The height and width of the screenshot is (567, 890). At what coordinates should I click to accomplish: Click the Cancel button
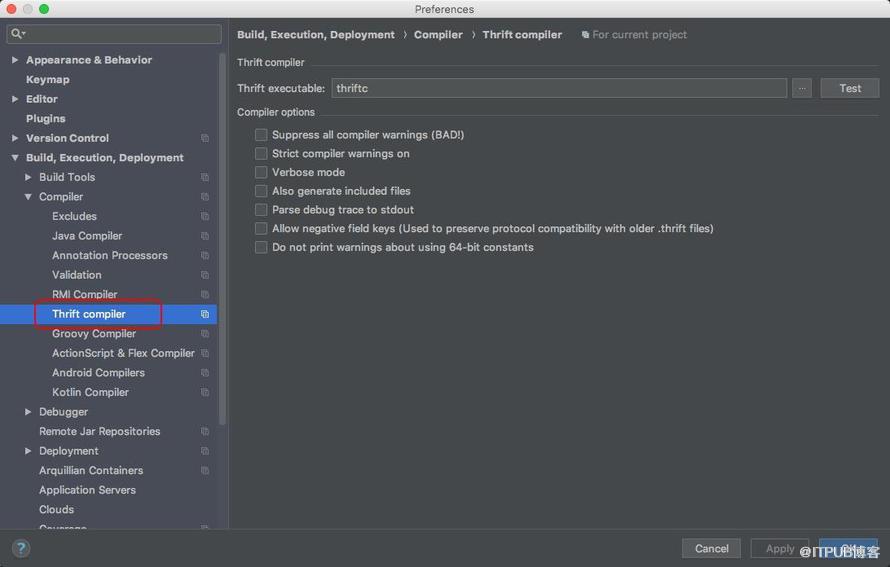pos(711,548)
